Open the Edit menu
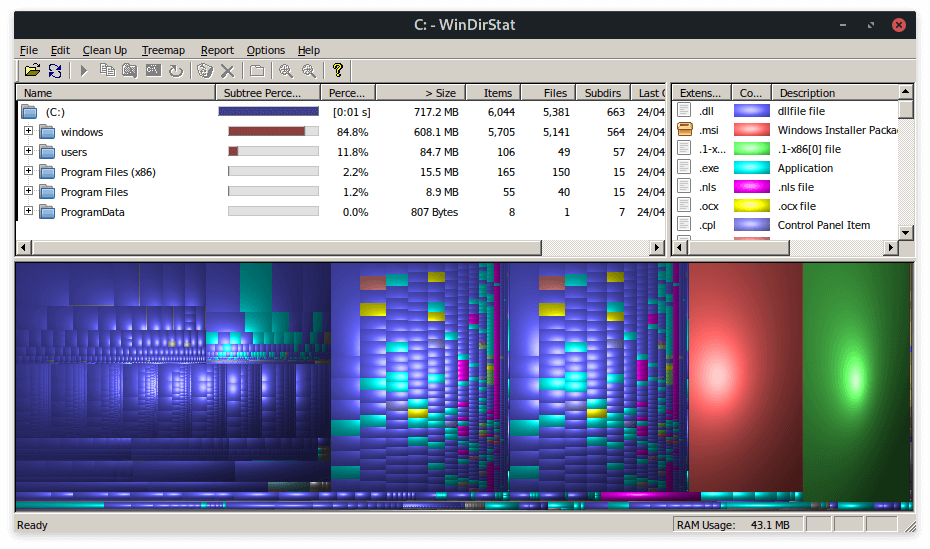This screenshot has width=930, height=549. tap(60, 50)
